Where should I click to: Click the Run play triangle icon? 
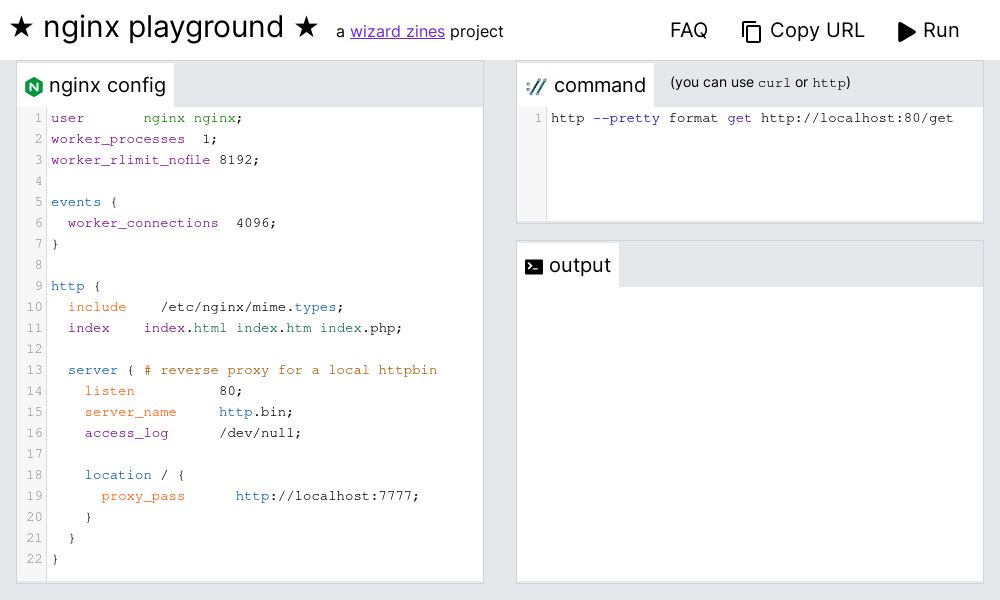tap(905, 31)
